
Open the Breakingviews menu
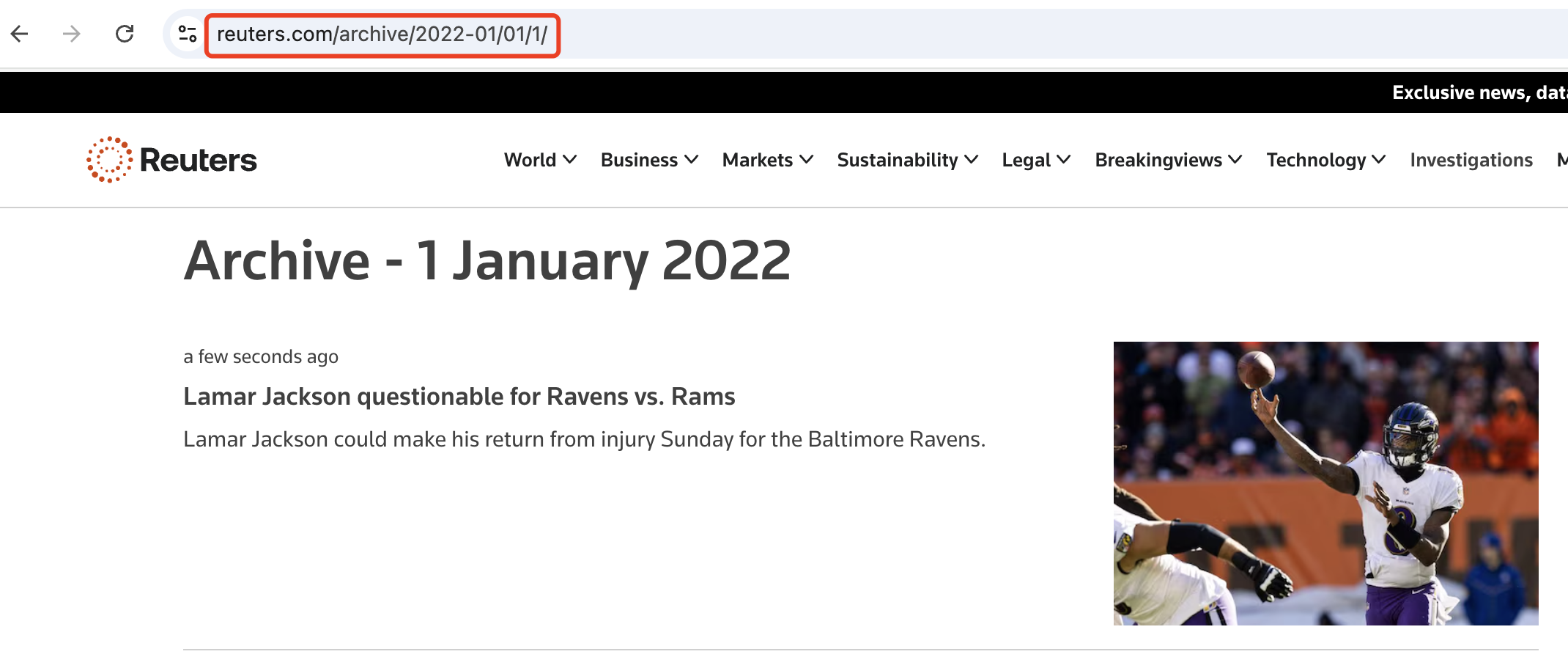1169,160
